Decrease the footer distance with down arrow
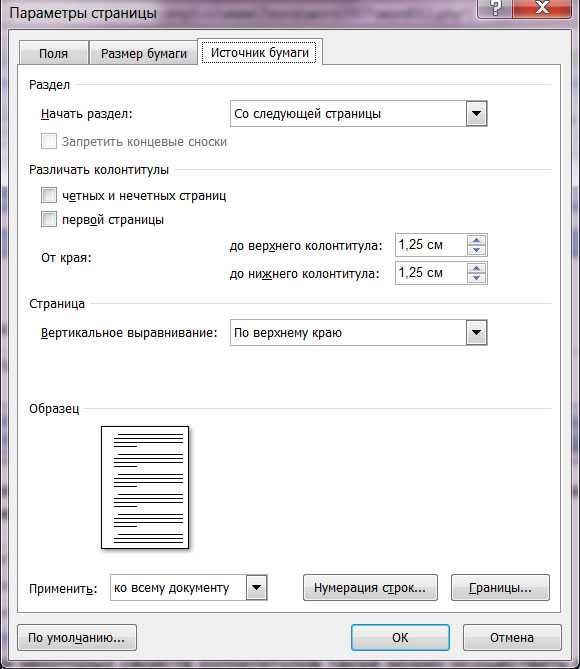The image size is (580, 669). point(476,278)
